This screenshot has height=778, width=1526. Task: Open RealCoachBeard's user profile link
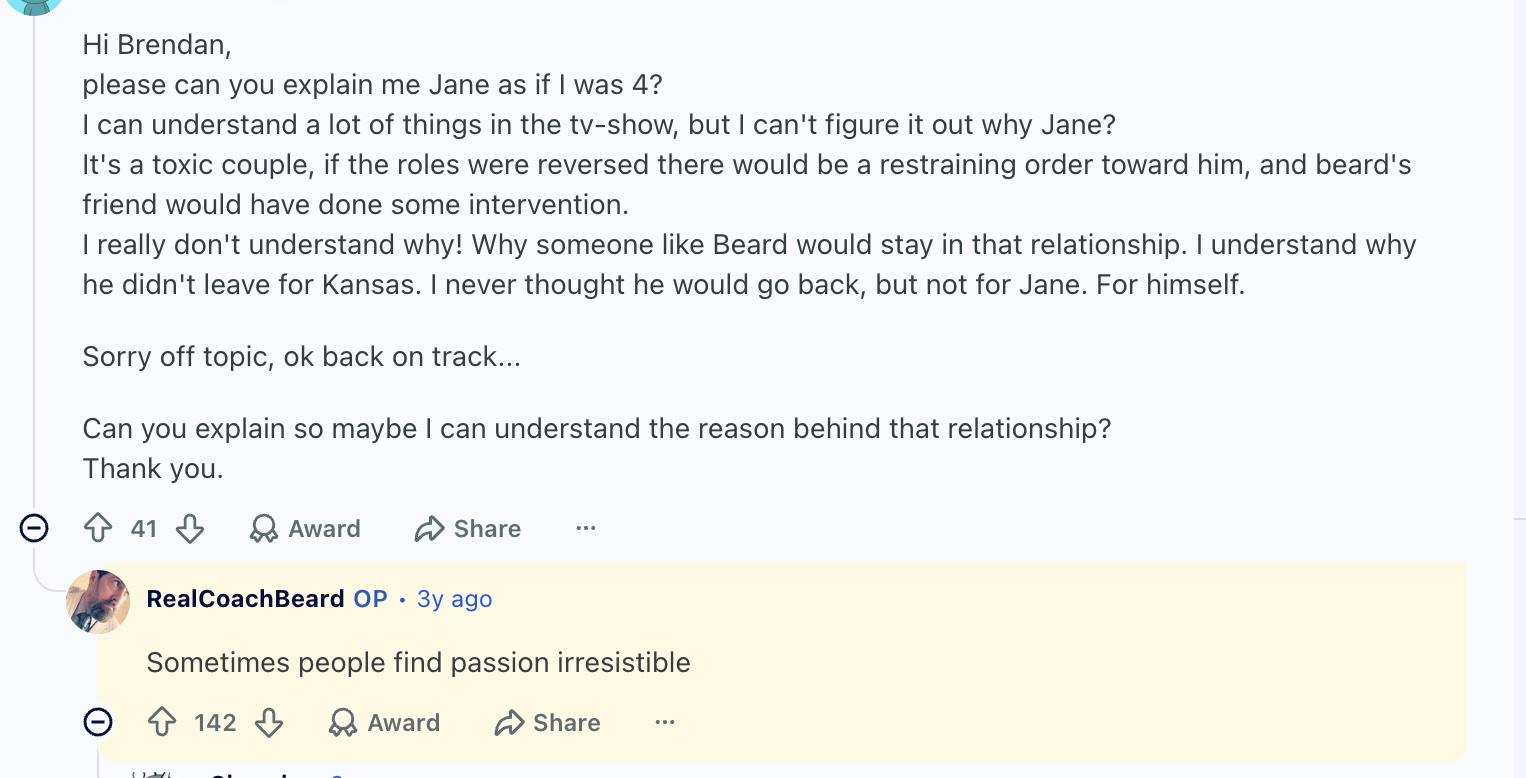point(245,599)
